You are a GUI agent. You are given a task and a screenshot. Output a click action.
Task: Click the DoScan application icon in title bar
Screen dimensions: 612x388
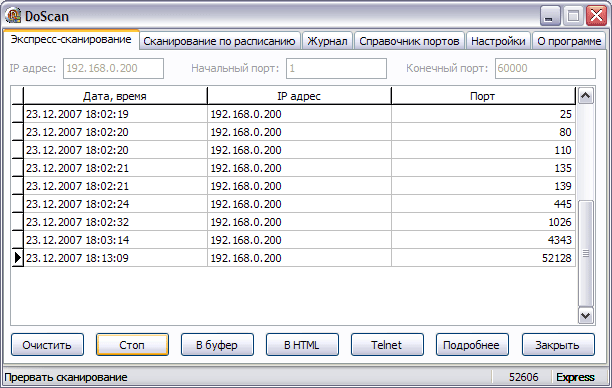13,16
